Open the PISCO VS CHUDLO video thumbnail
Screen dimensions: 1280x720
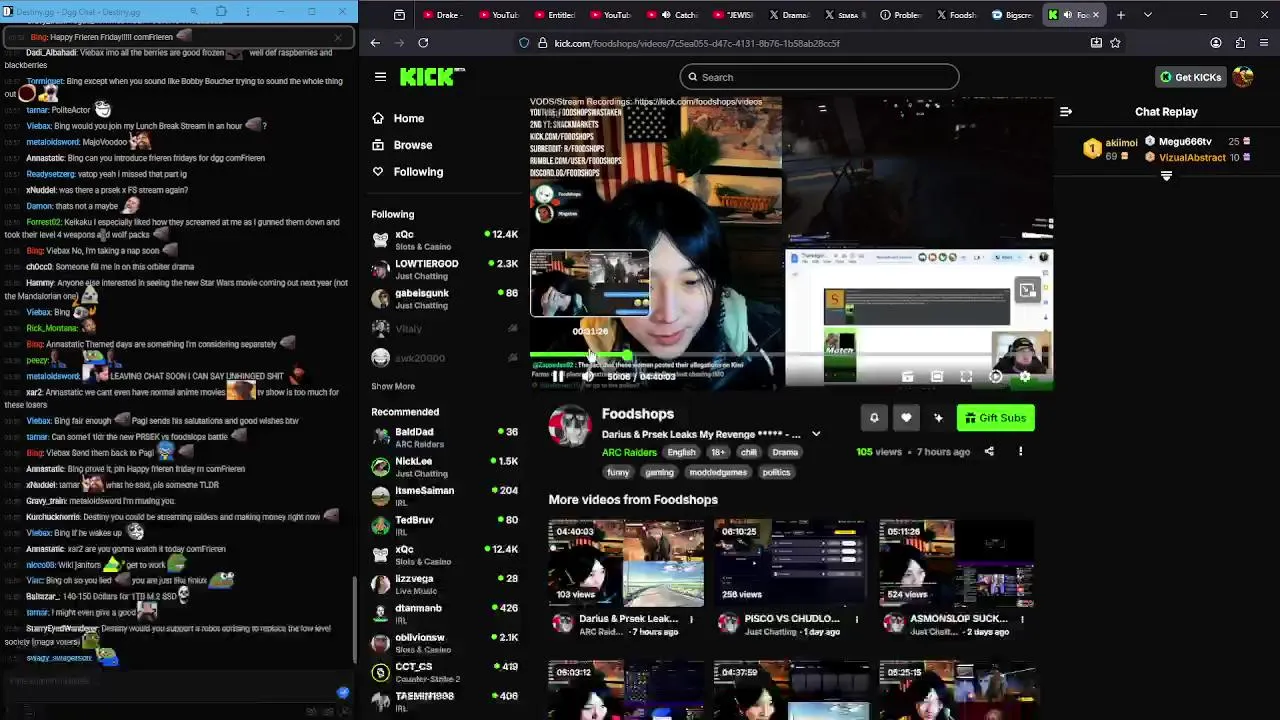click(x=791, y=563)
